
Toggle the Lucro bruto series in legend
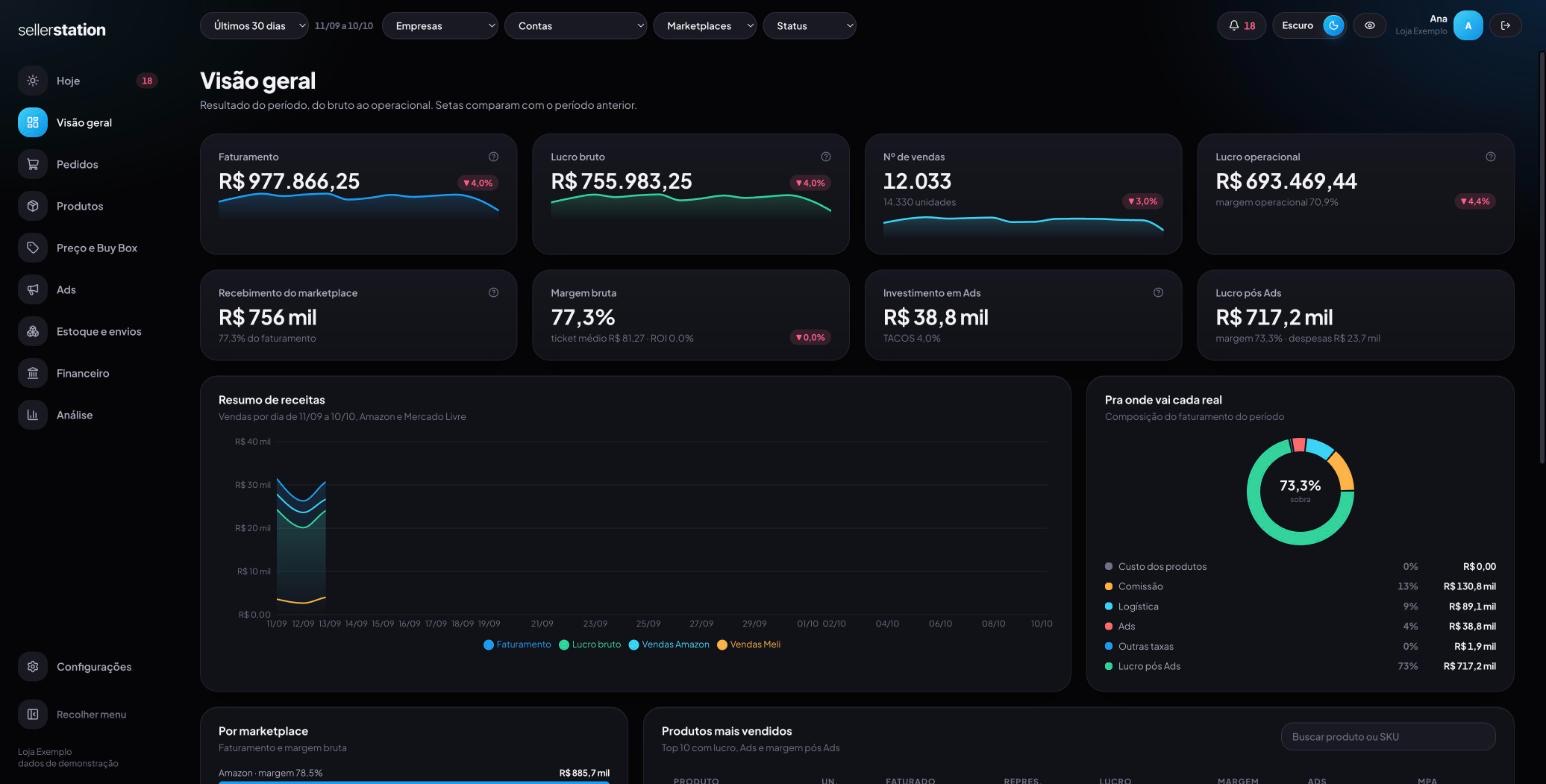pyautogui.click(x=590, y=645)
